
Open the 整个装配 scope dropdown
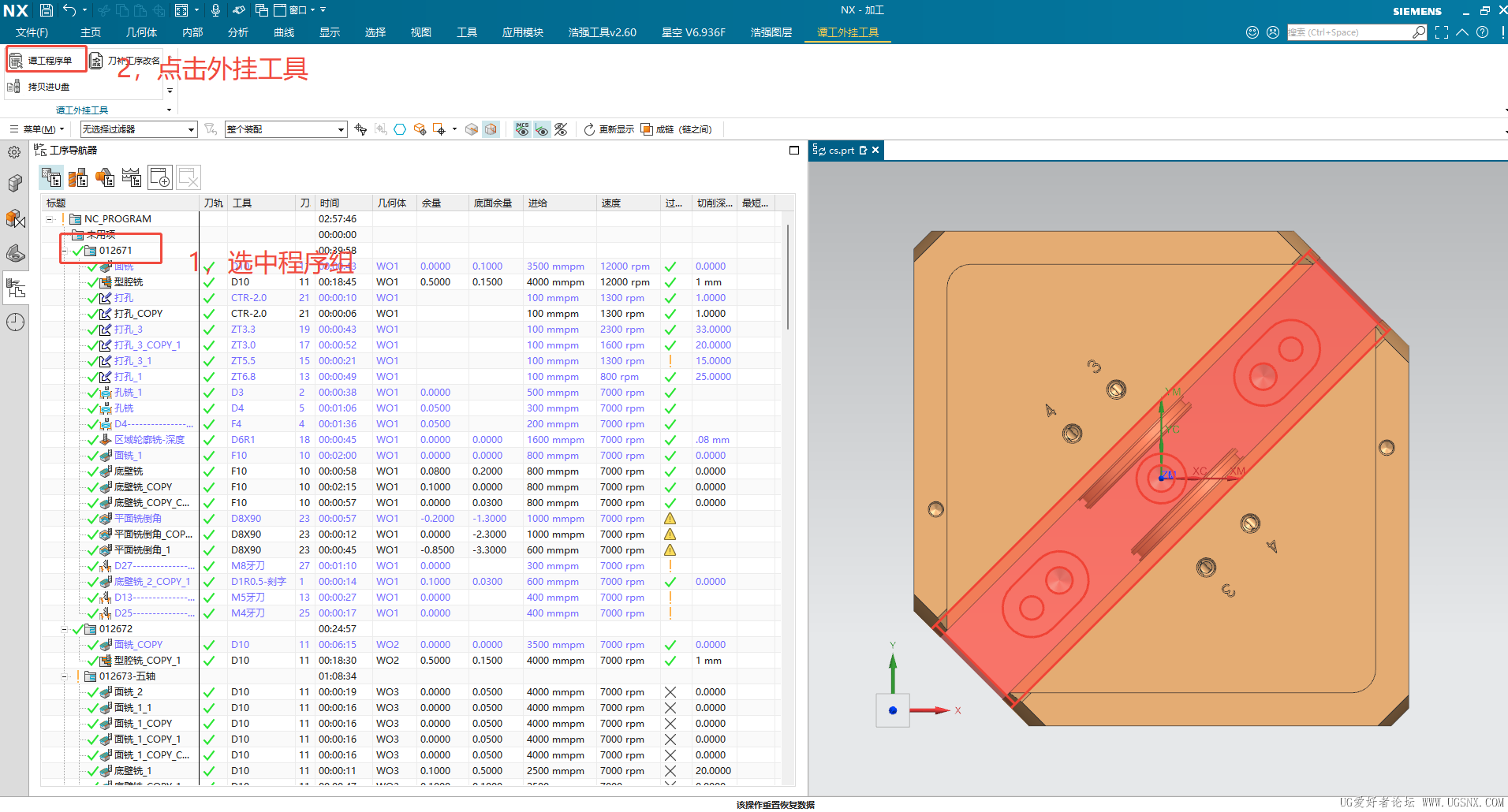tap(286, 129)
